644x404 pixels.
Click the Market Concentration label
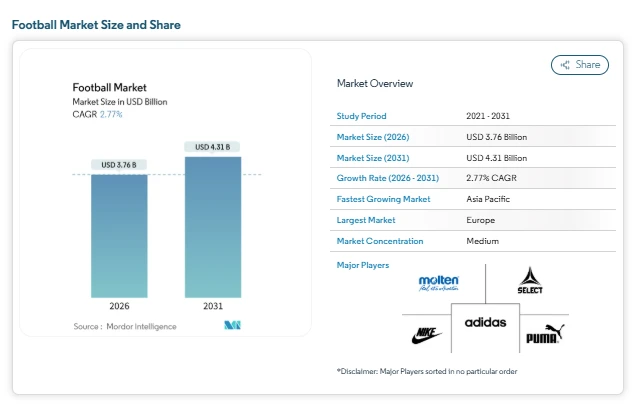pos(380,241)
